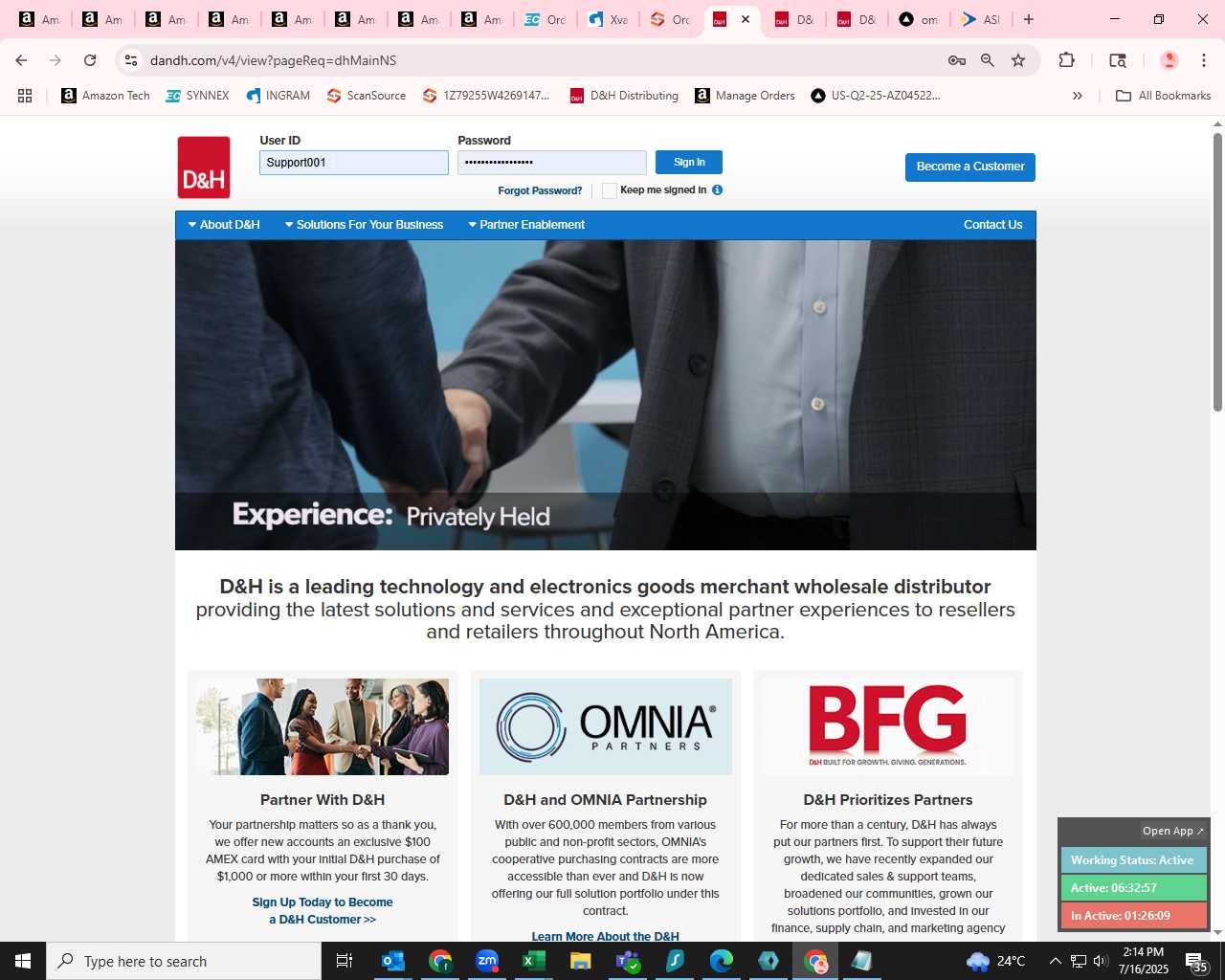Click the Task View taskbar icon
Image resolution: width=1225 pixels, height=980 pixels.
tap(345, 961)
